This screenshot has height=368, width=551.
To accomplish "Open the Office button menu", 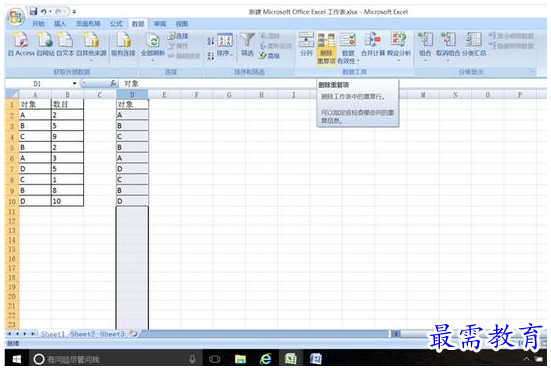I will [x=15, y=17].
